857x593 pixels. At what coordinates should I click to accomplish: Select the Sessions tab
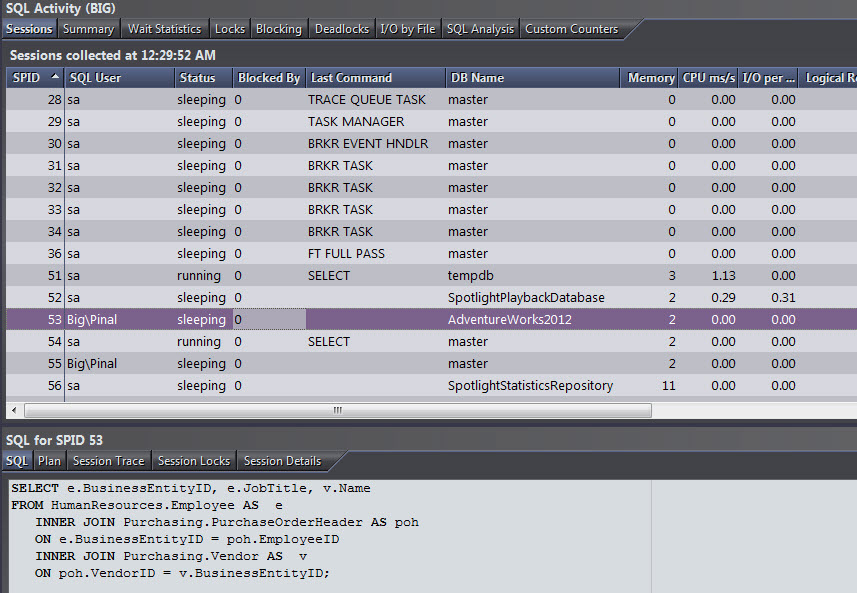[x=29, y=29]
